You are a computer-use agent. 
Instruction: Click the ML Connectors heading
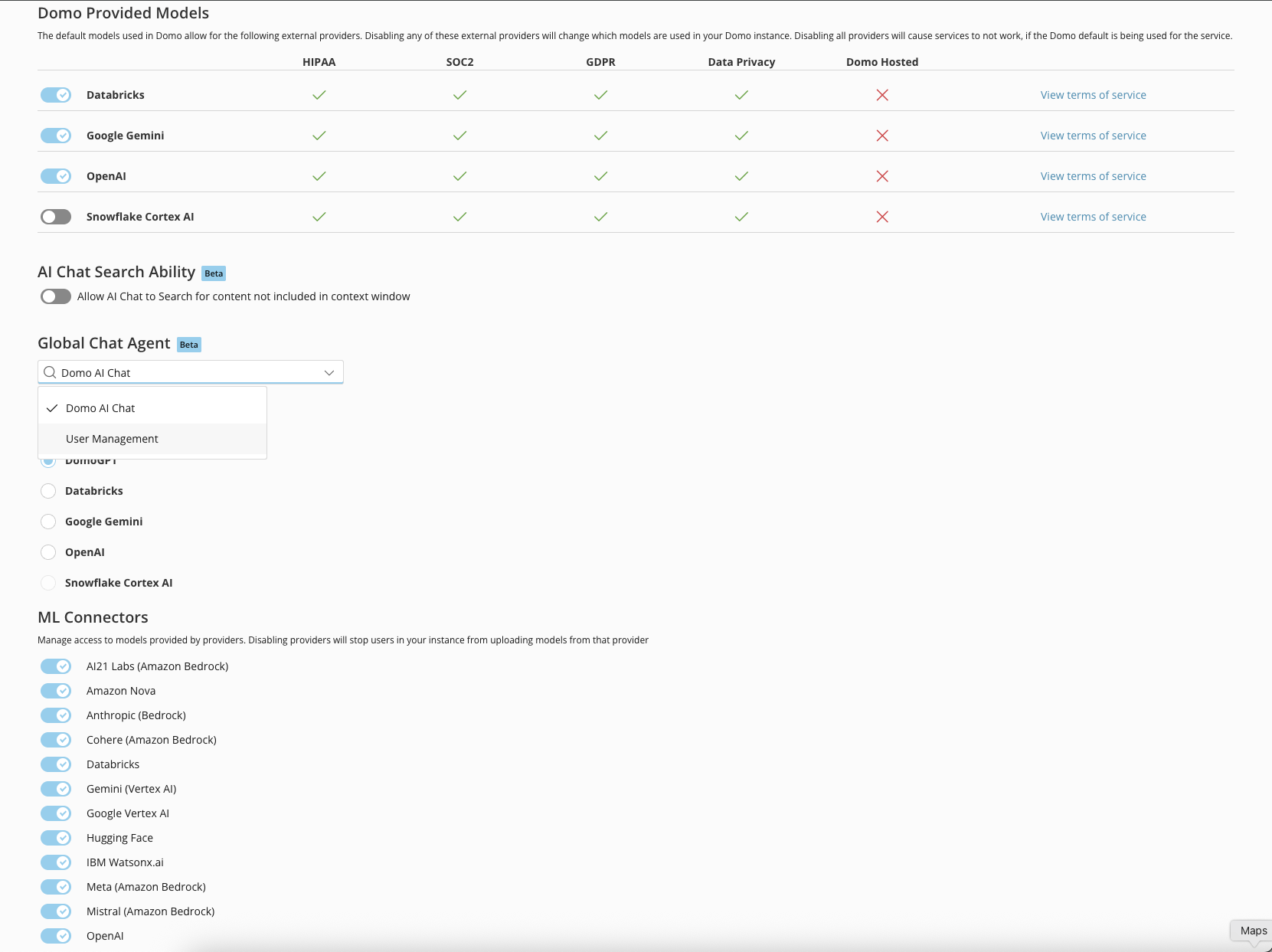click(x=93, y=617)
